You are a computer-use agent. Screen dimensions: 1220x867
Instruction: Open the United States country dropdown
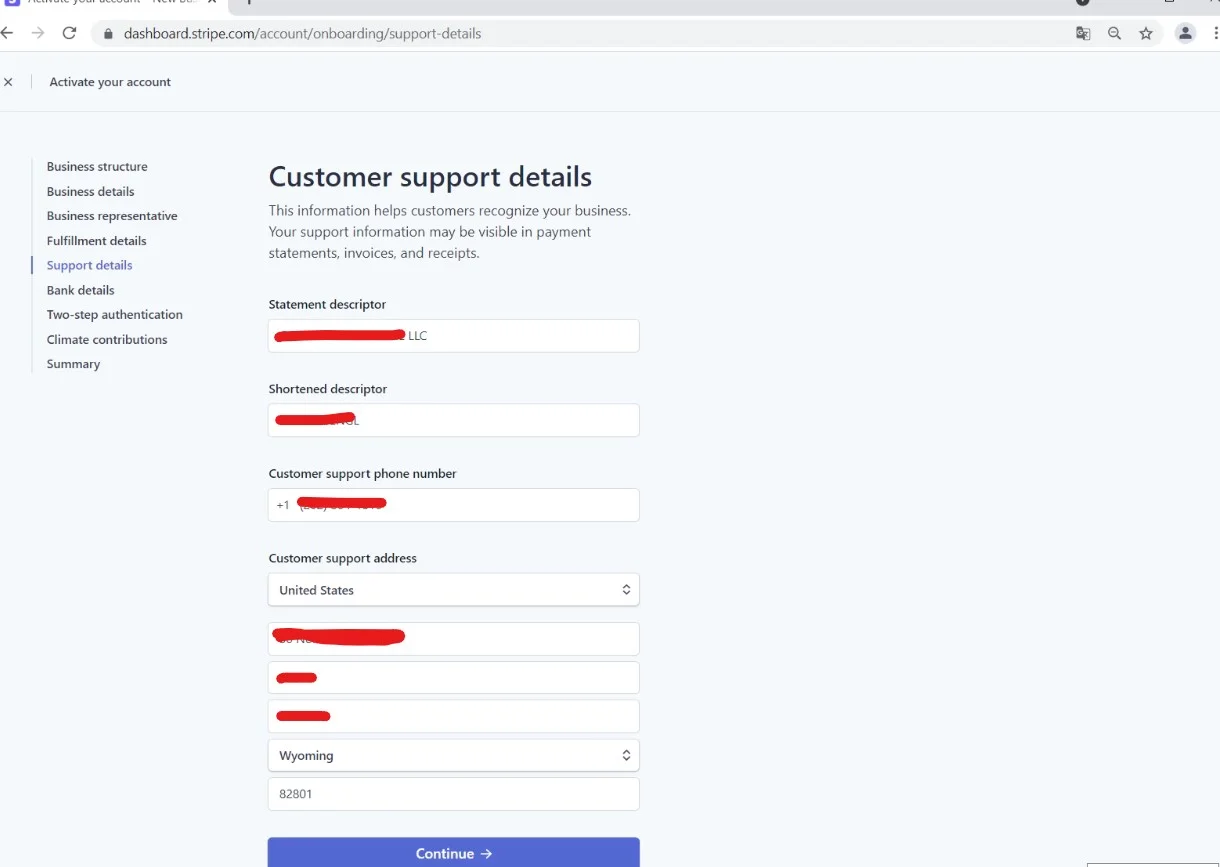coord(453,590)
